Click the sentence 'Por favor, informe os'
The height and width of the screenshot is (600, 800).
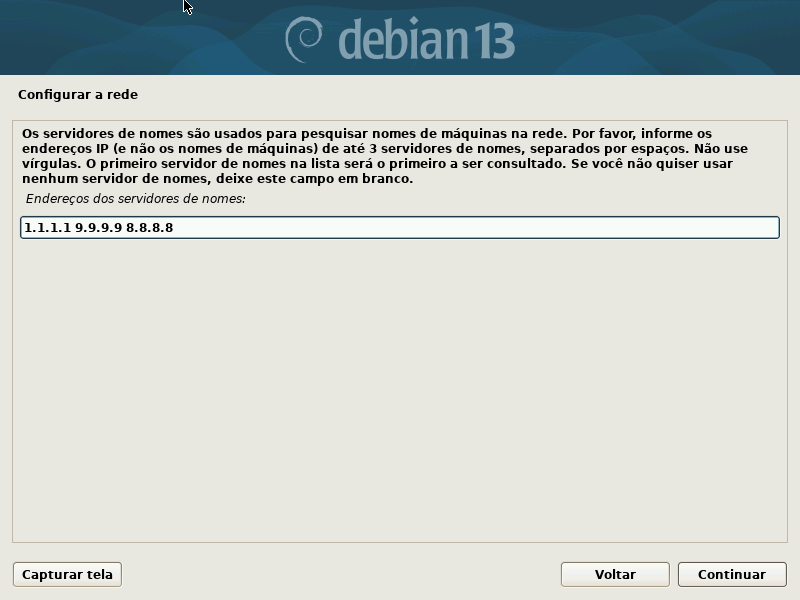coord(642,134)
